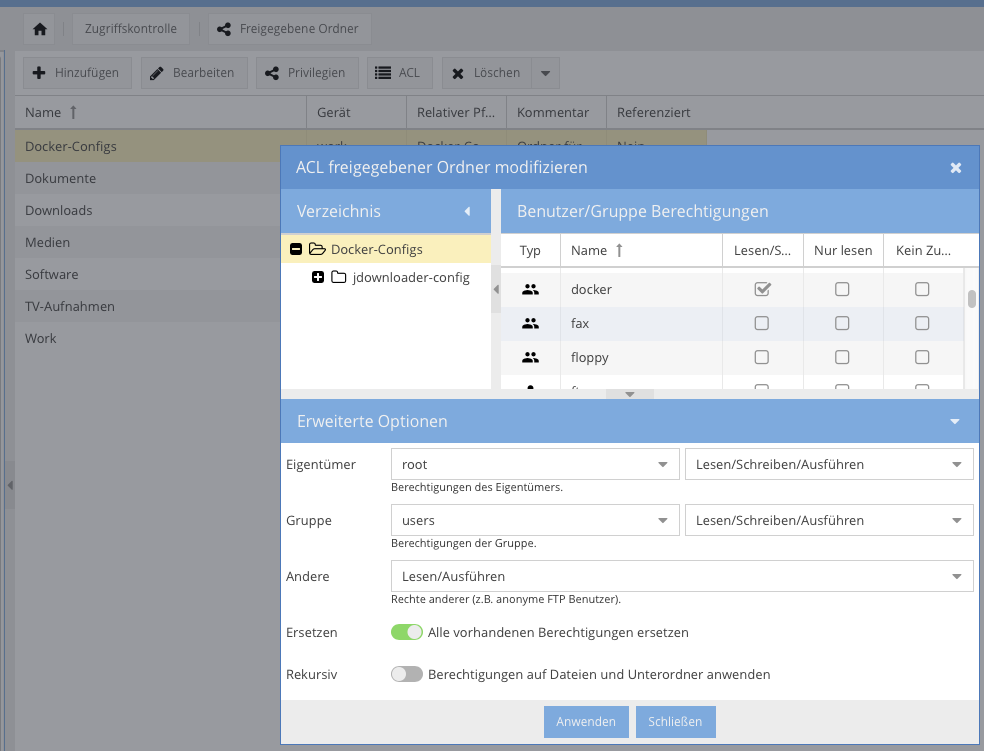Click the Hinzufügen button
The height and width of the screenshot is (751, 984).
[x=77, y=73]
